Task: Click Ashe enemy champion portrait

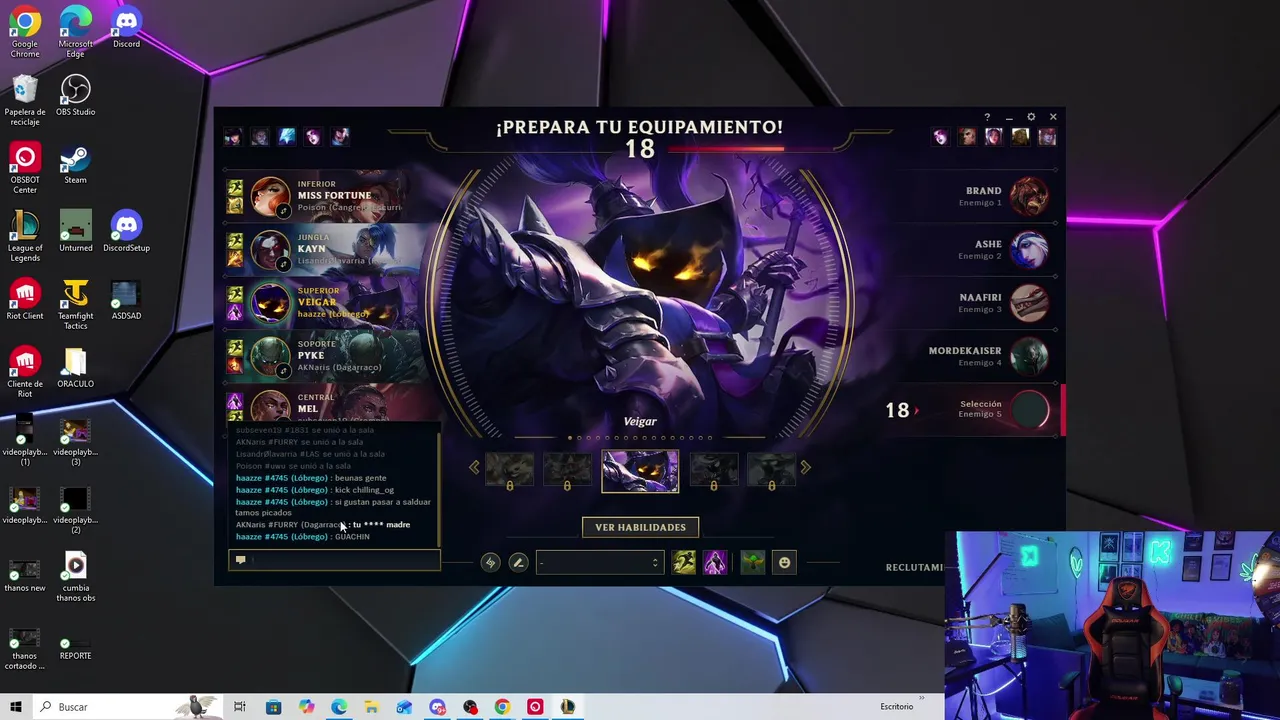Action: 1029,249
